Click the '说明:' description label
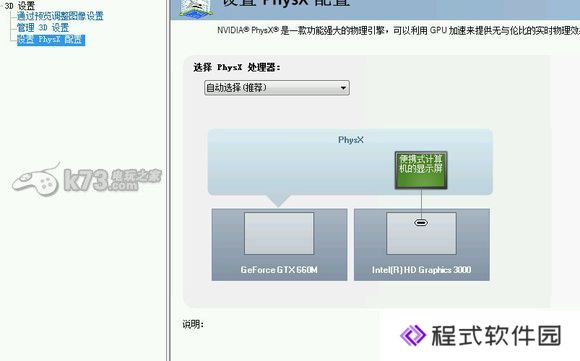 click(193, 324)
